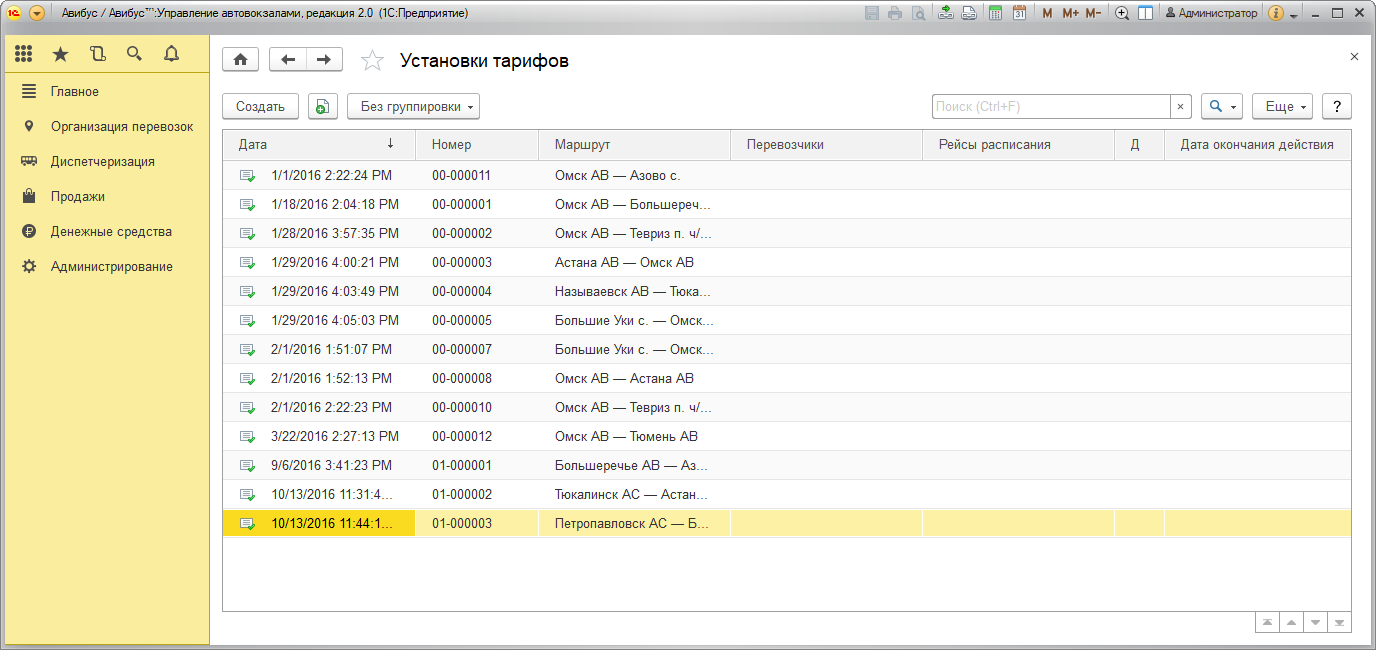Expand the Без группировки dropdown
Viewport: 1376px width, 650px height.
413,107
